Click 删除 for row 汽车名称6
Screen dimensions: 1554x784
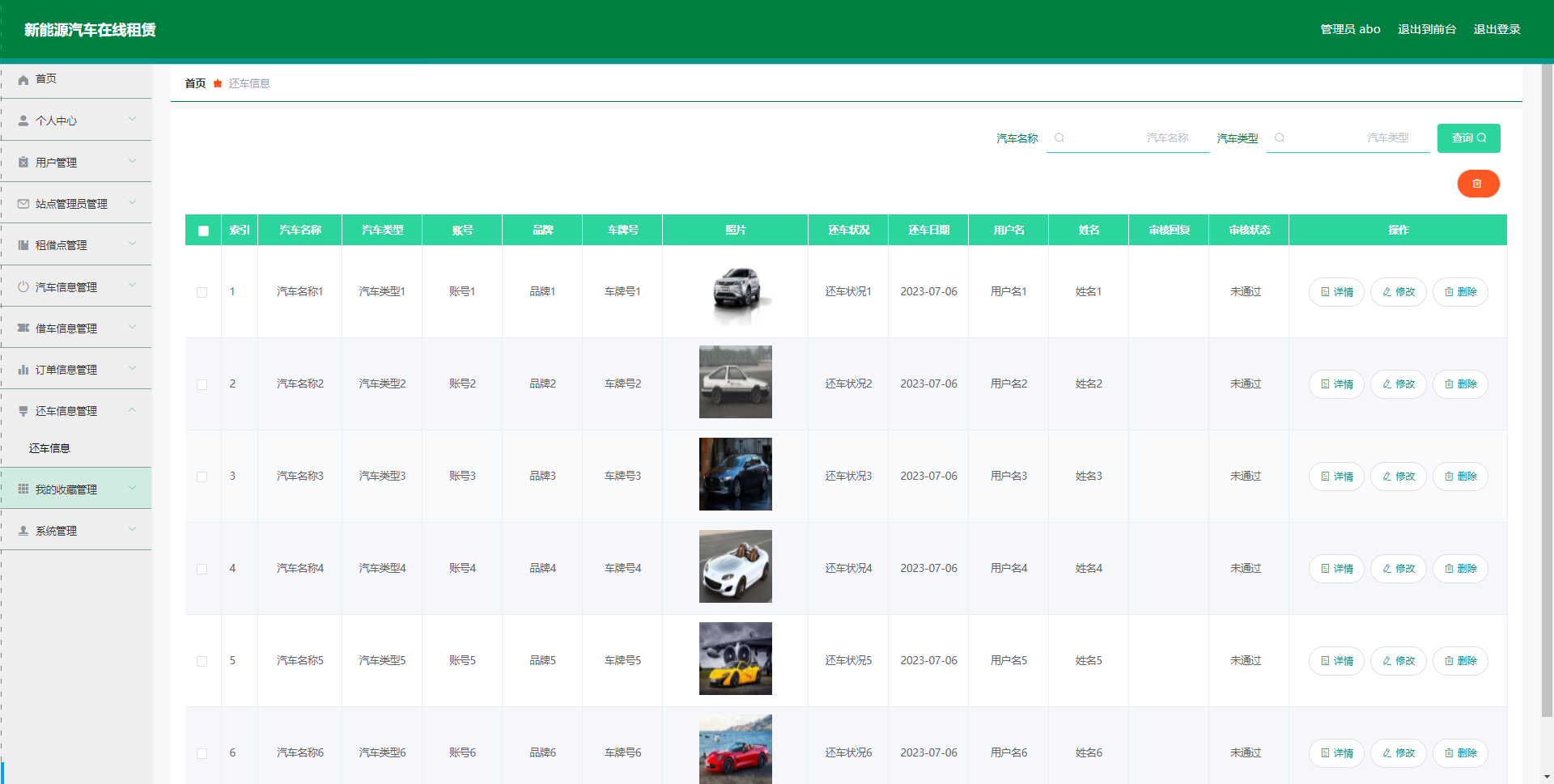tap(1460, 753)
